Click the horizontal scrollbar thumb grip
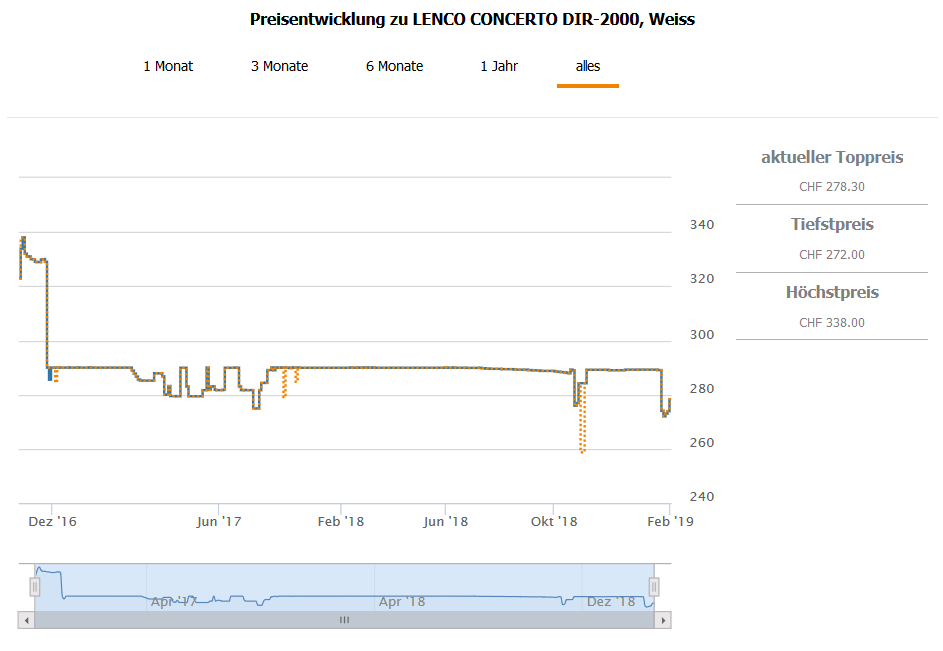This screenshot has width=943, height=651. pos(344,620)
